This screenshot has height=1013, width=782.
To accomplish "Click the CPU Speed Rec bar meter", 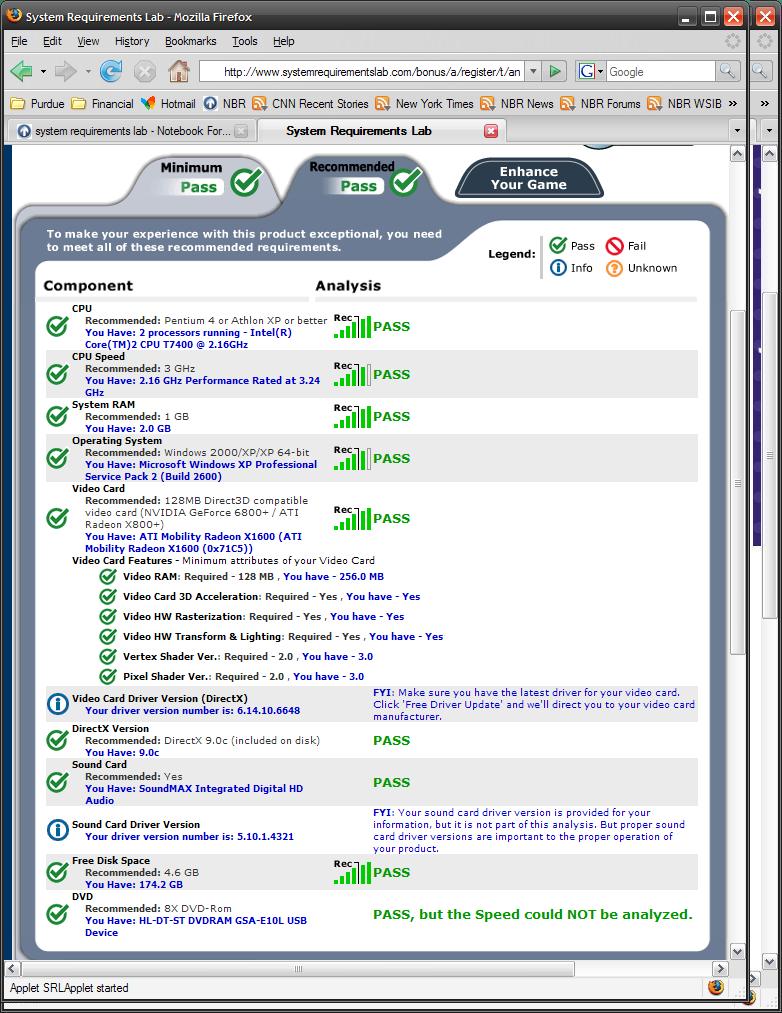I will coord(352,374).
